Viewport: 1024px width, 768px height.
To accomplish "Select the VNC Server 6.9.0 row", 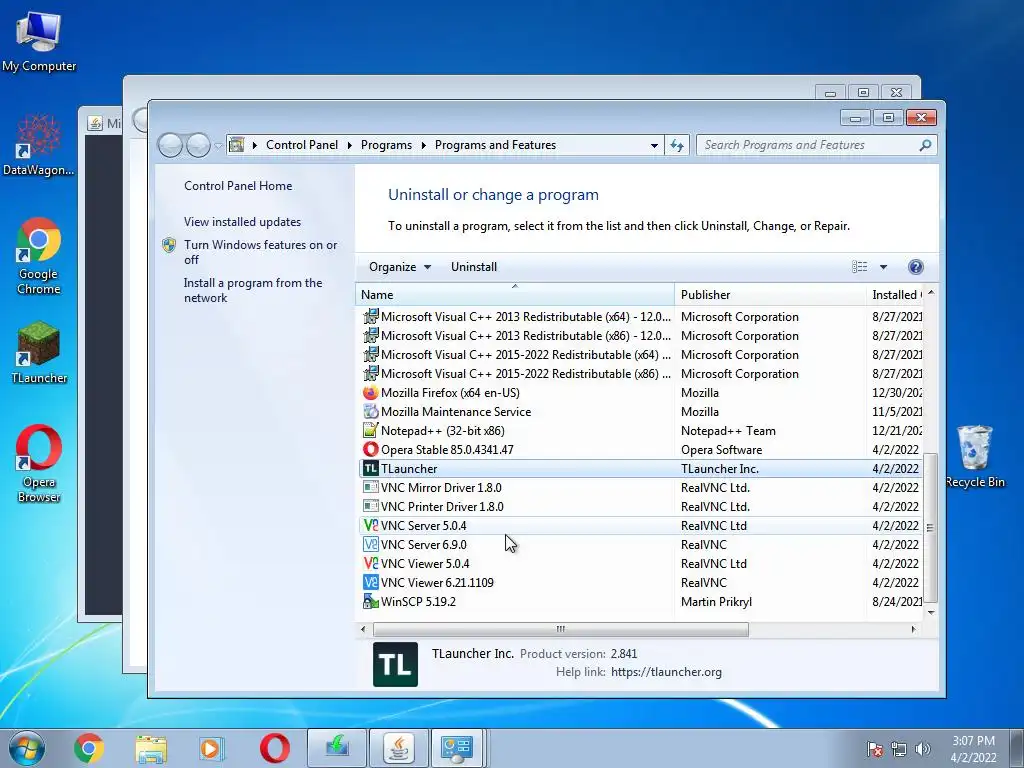I will (x=640, y=544).
